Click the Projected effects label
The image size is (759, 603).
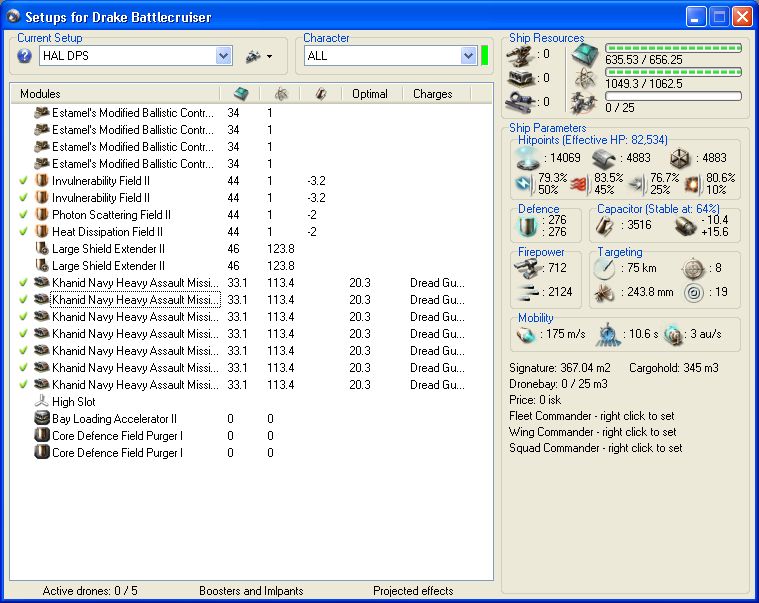413,591
